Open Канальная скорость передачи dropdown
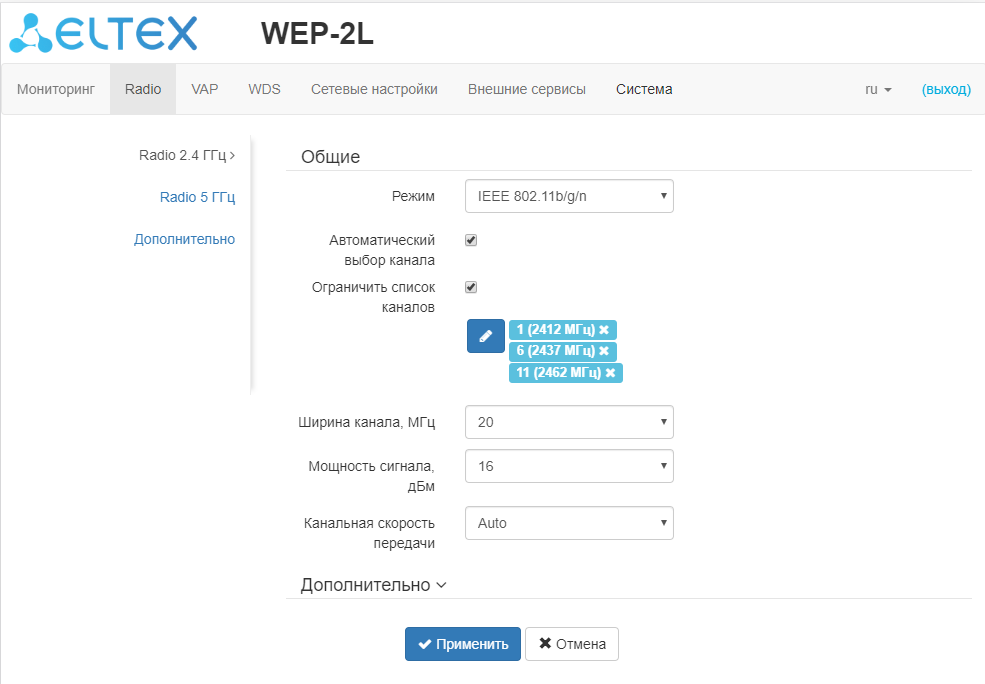The height and width of the screenshot is (684, 985). [x=569, y=523]
